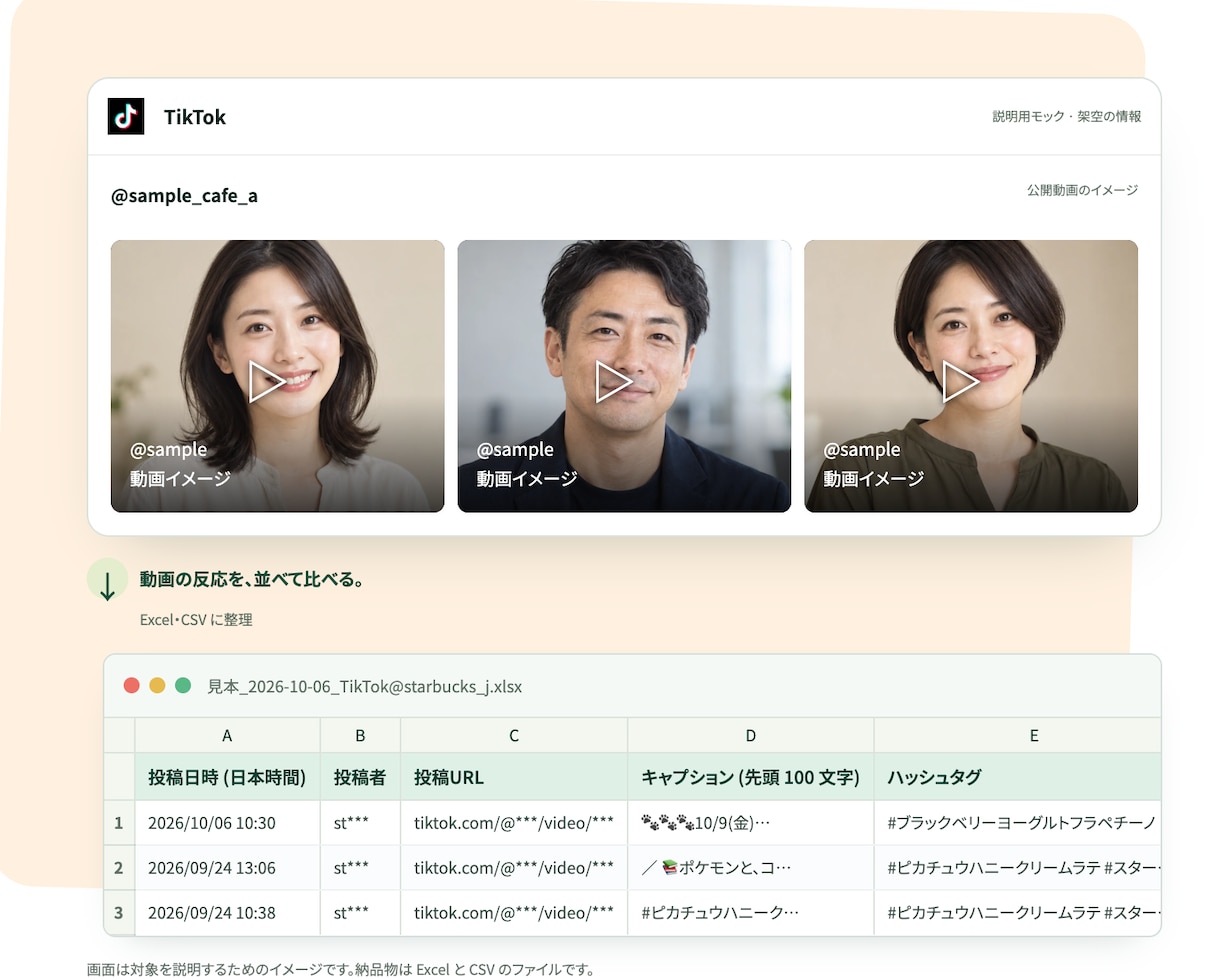Click the 投稿URL header cell

pos(514,777)
